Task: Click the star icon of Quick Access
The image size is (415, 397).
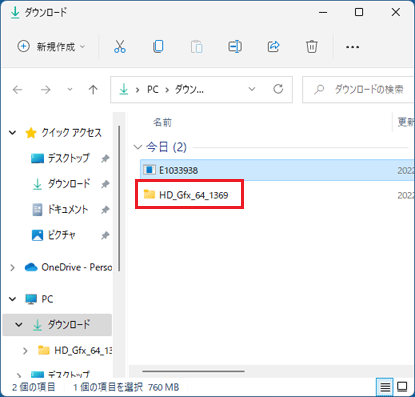Action: [31, 133]
